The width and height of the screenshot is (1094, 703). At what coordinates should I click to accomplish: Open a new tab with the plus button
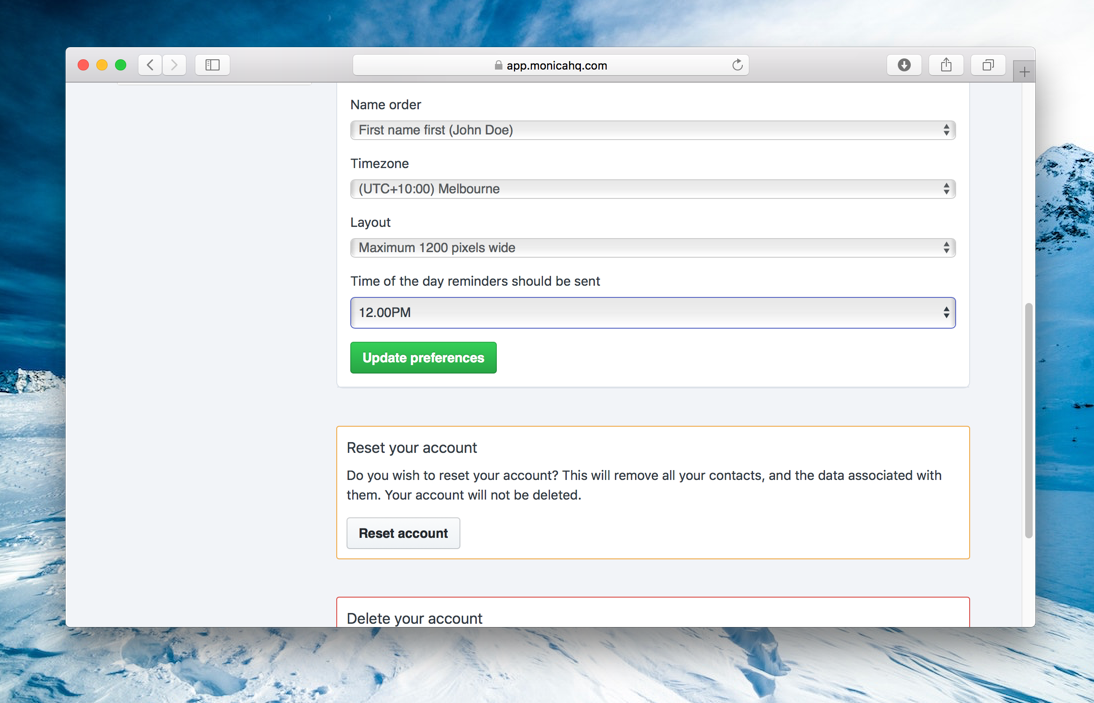1024,72
